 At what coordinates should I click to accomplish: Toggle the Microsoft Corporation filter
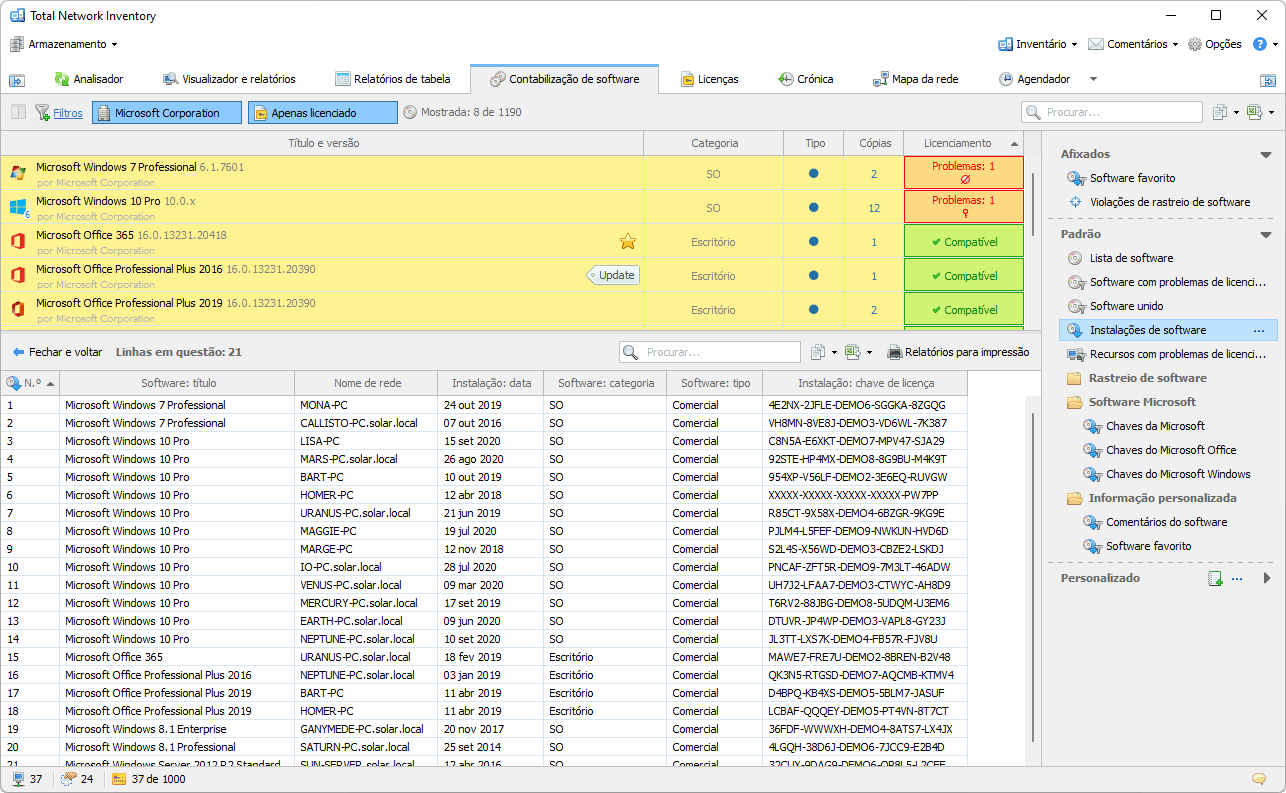[x=167, y=113]
